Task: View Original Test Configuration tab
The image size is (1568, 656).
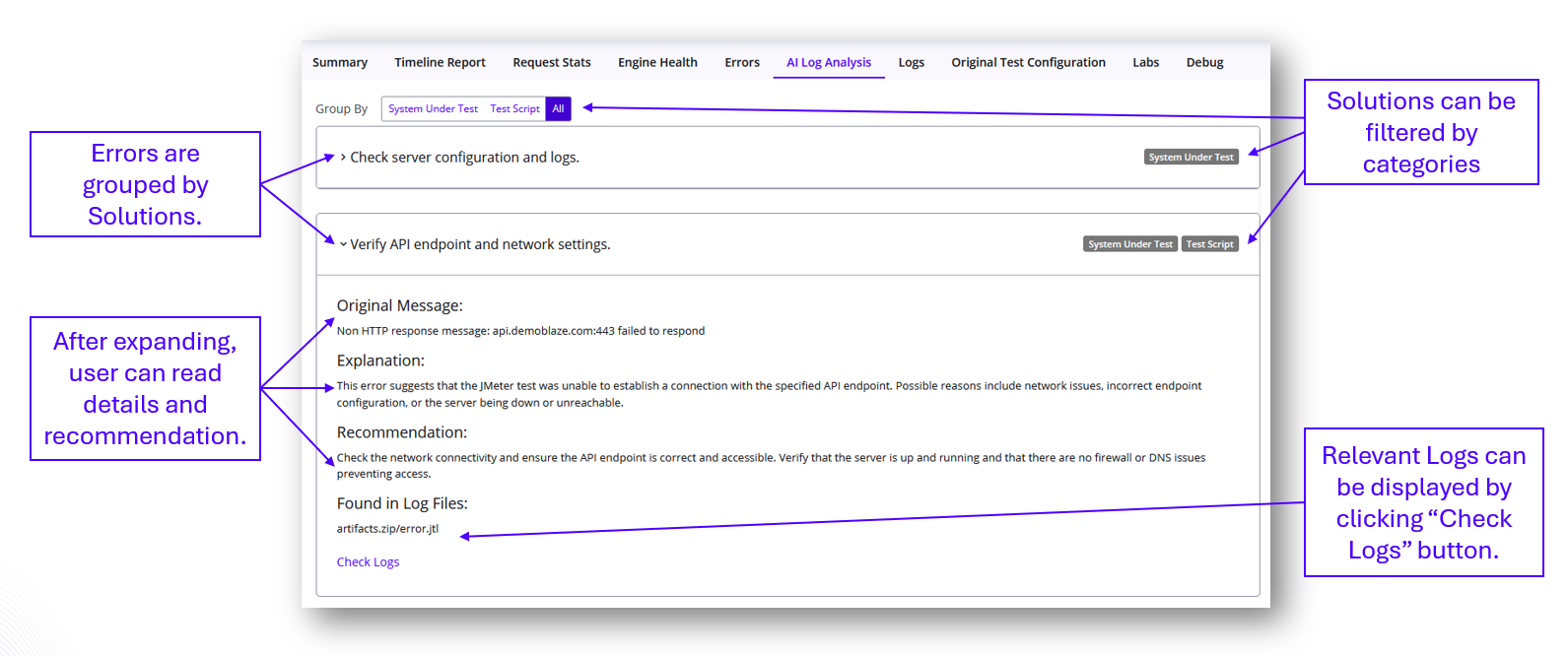Action: [x=1028, y=62]
